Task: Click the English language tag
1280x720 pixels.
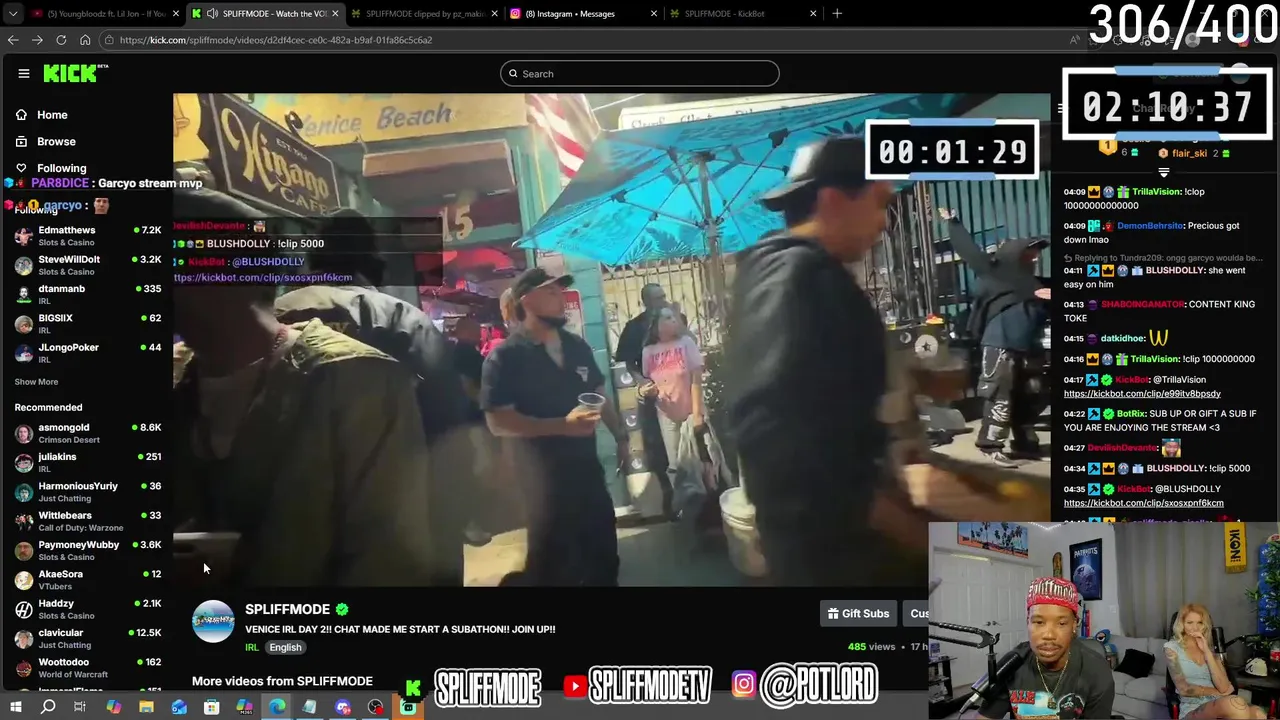Action: [x=285, y=647]
